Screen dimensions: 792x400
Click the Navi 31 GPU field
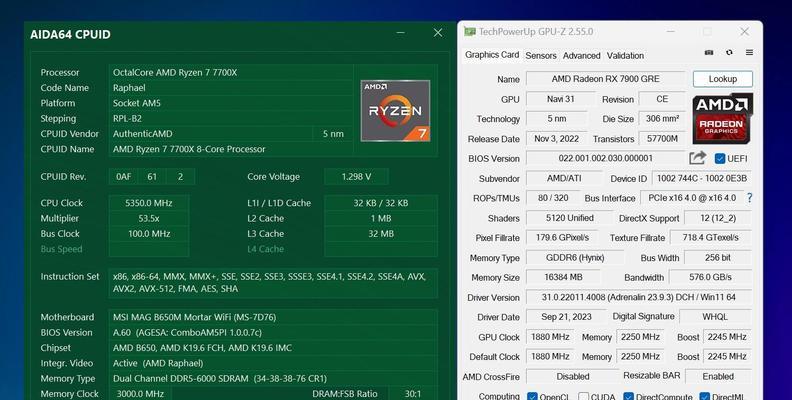[x=561, y=99]
